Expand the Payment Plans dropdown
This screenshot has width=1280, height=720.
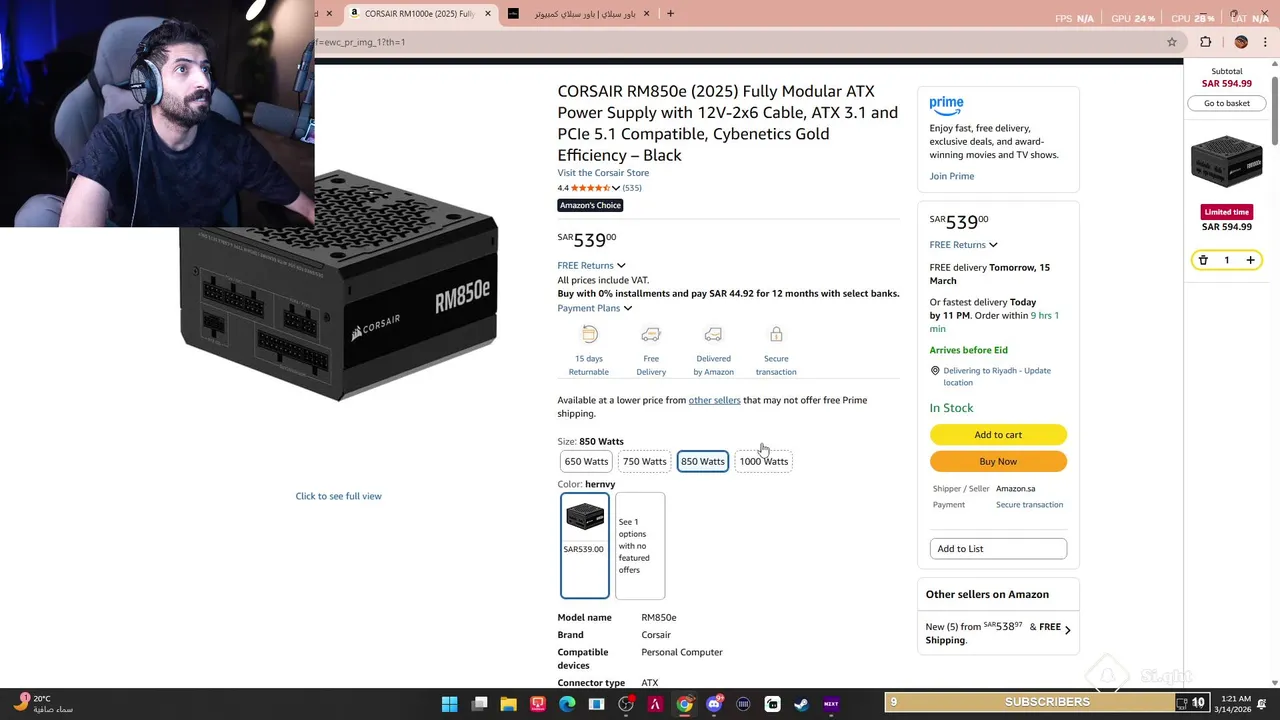click(595, 308)
